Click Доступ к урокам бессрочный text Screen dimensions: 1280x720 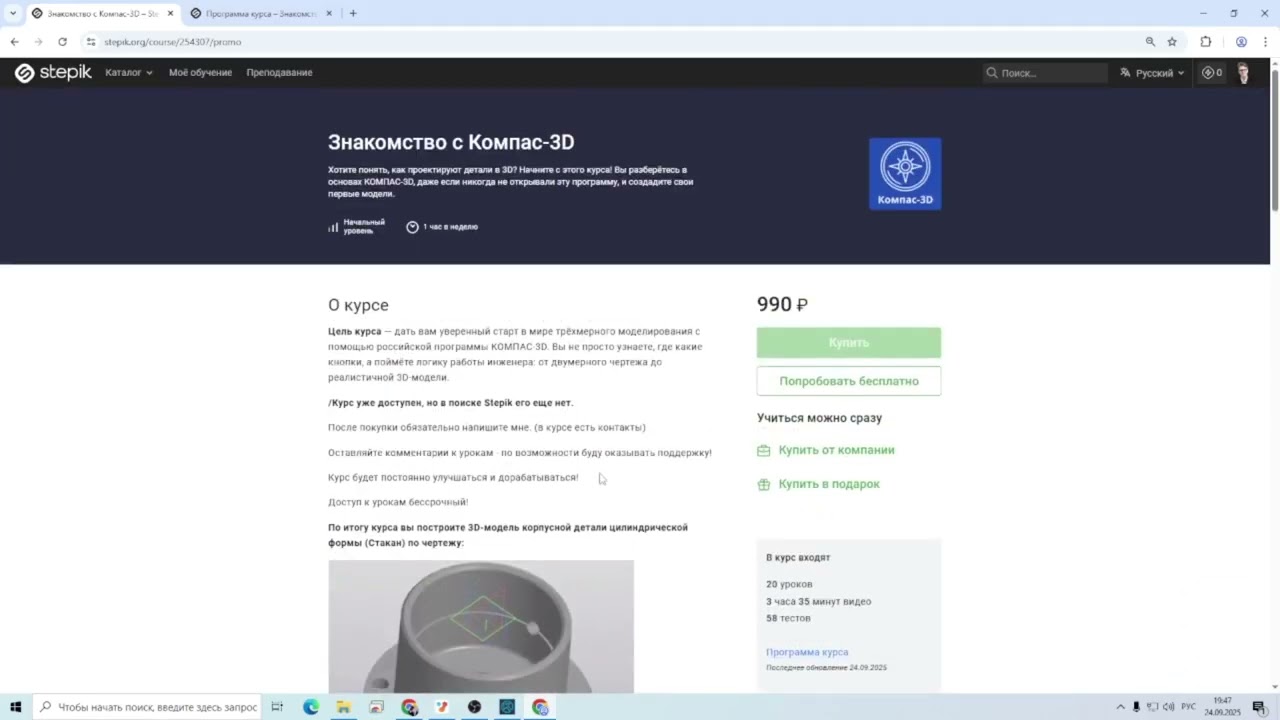(x=398, y=503)
